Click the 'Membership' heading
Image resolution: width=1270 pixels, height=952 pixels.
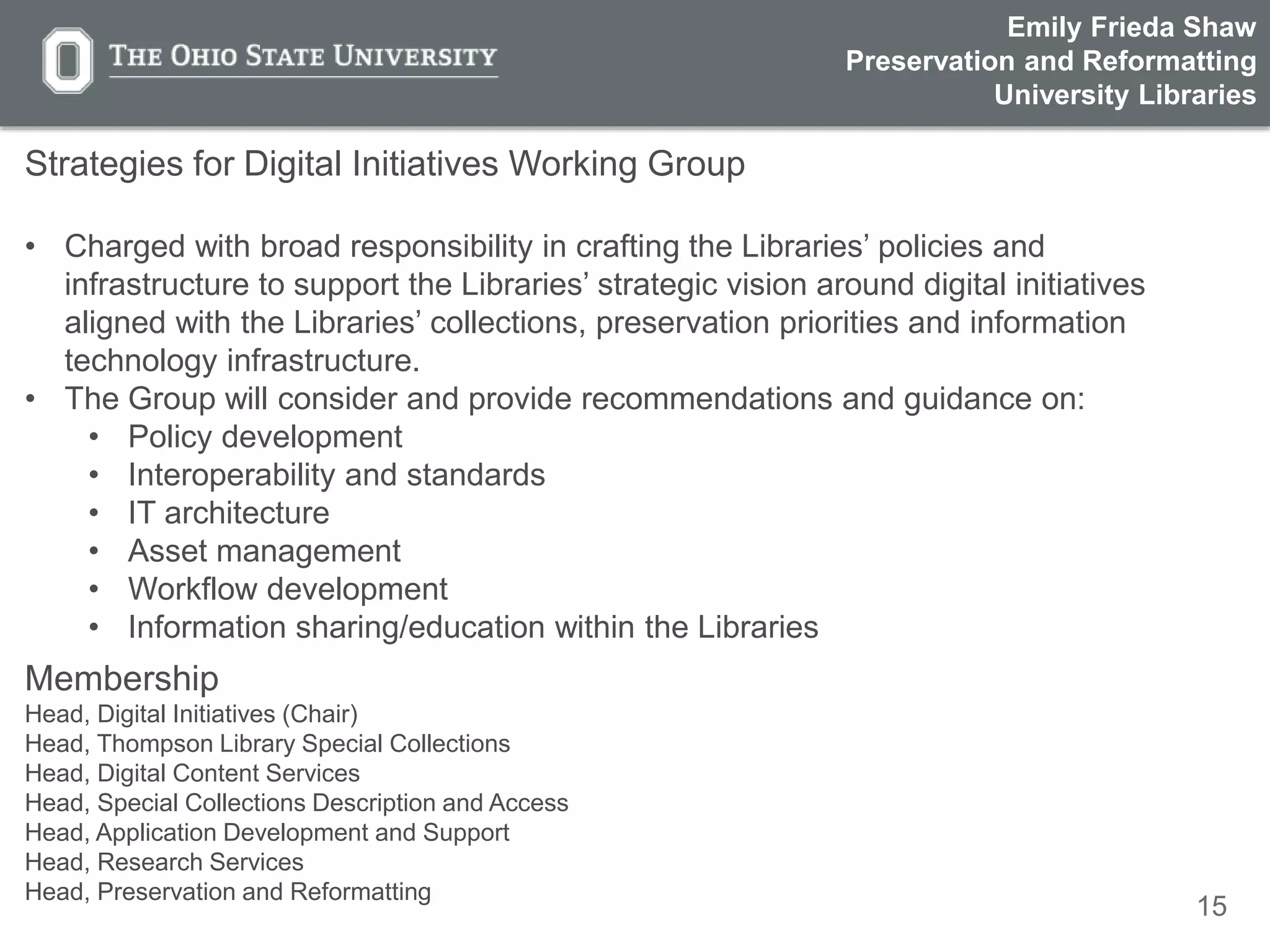(122, 678)
